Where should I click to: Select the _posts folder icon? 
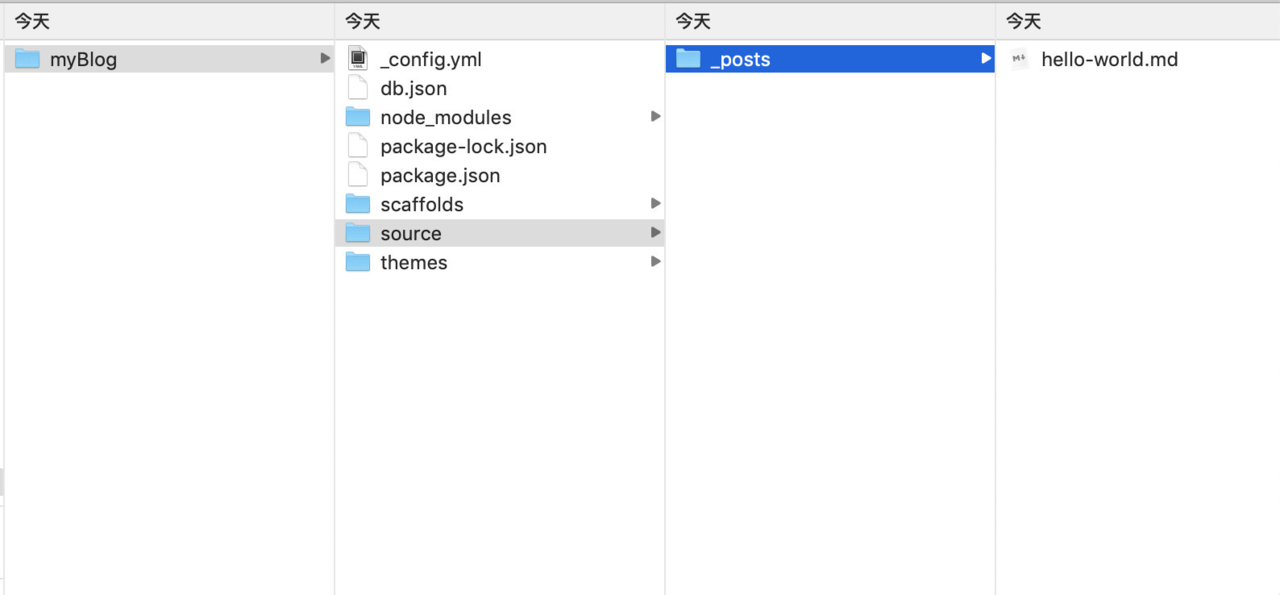point(688,59)
